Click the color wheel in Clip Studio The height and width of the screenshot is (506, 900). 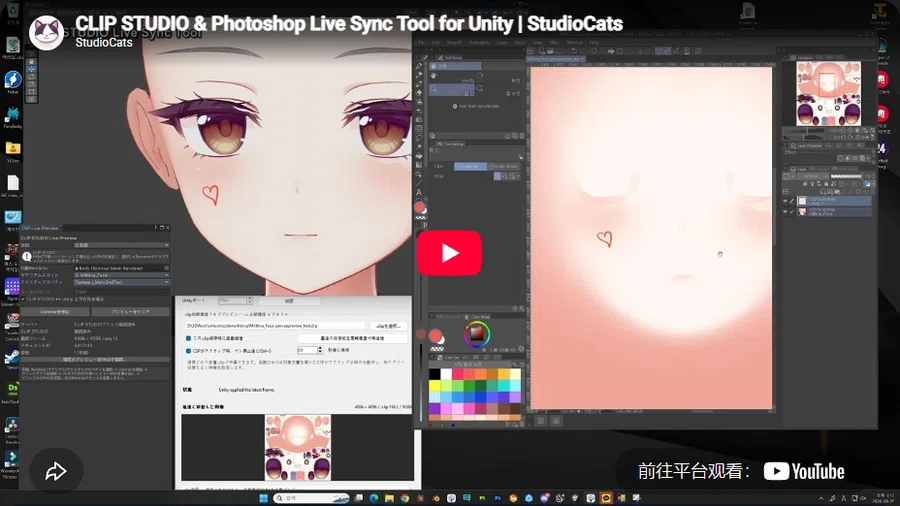pyautogui.click(x=476, y=334)
